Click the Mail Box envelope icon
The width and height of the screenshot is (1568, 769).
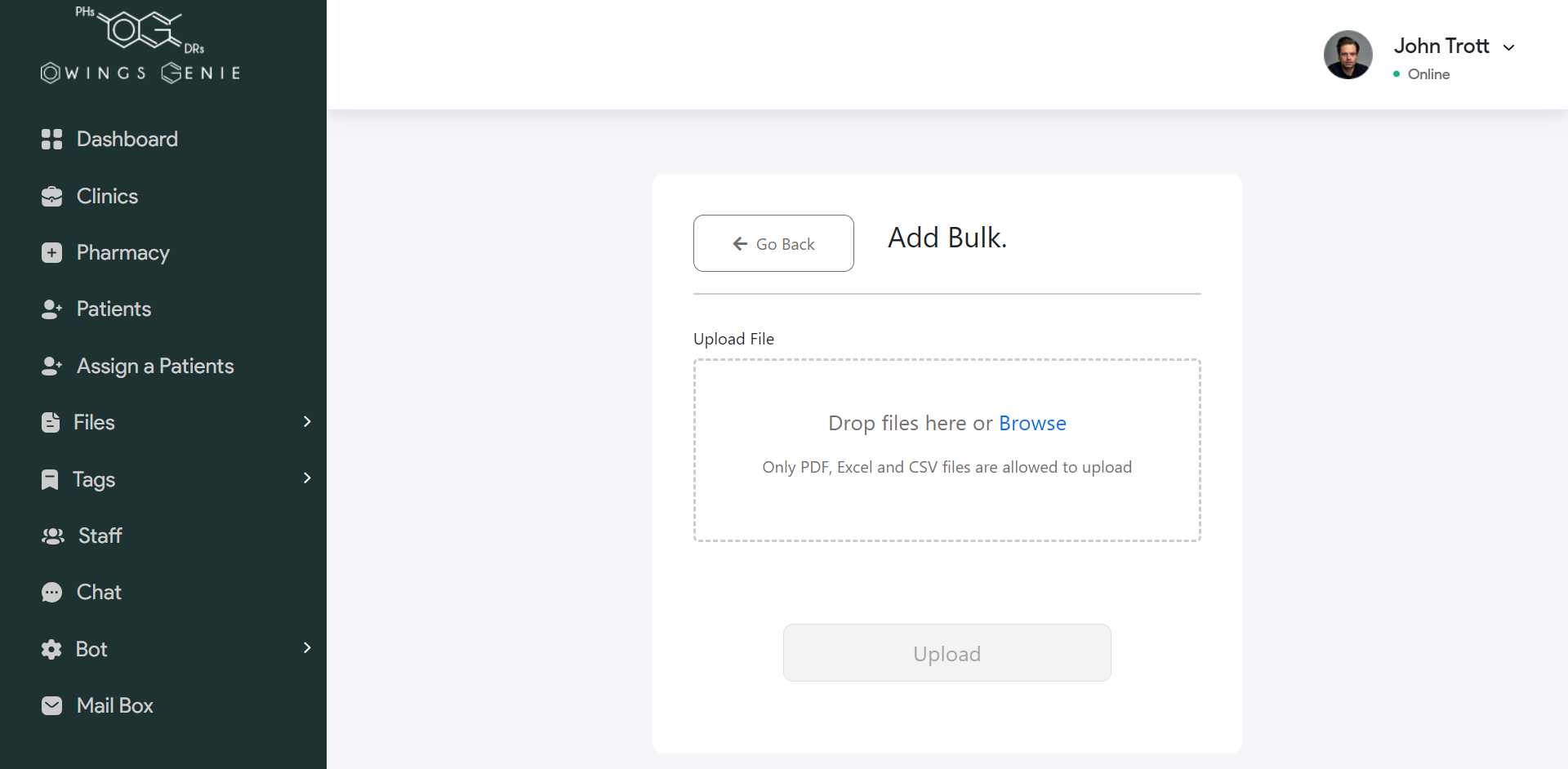click(51, 706)
